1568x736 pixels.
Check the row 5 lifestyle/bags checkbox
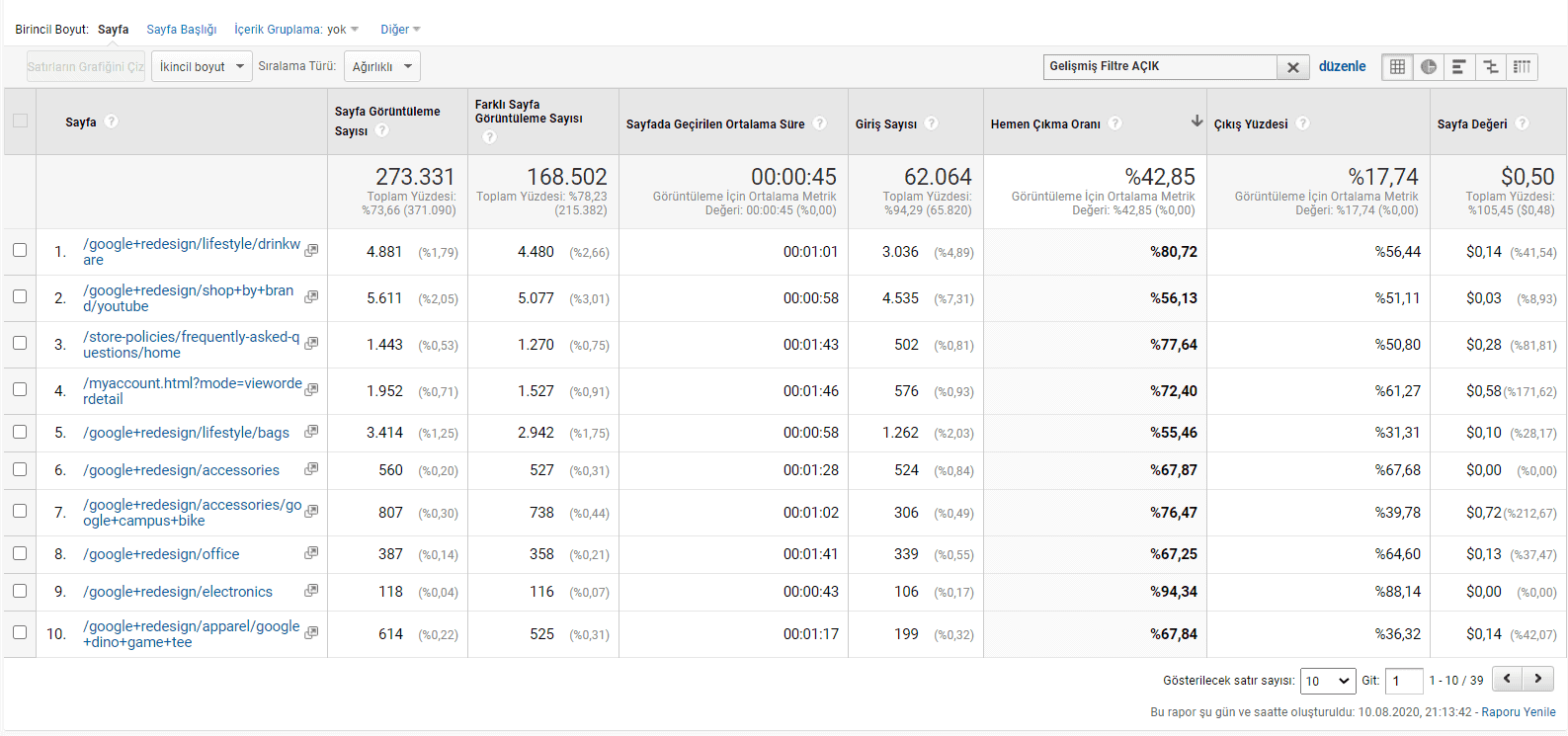20,432
